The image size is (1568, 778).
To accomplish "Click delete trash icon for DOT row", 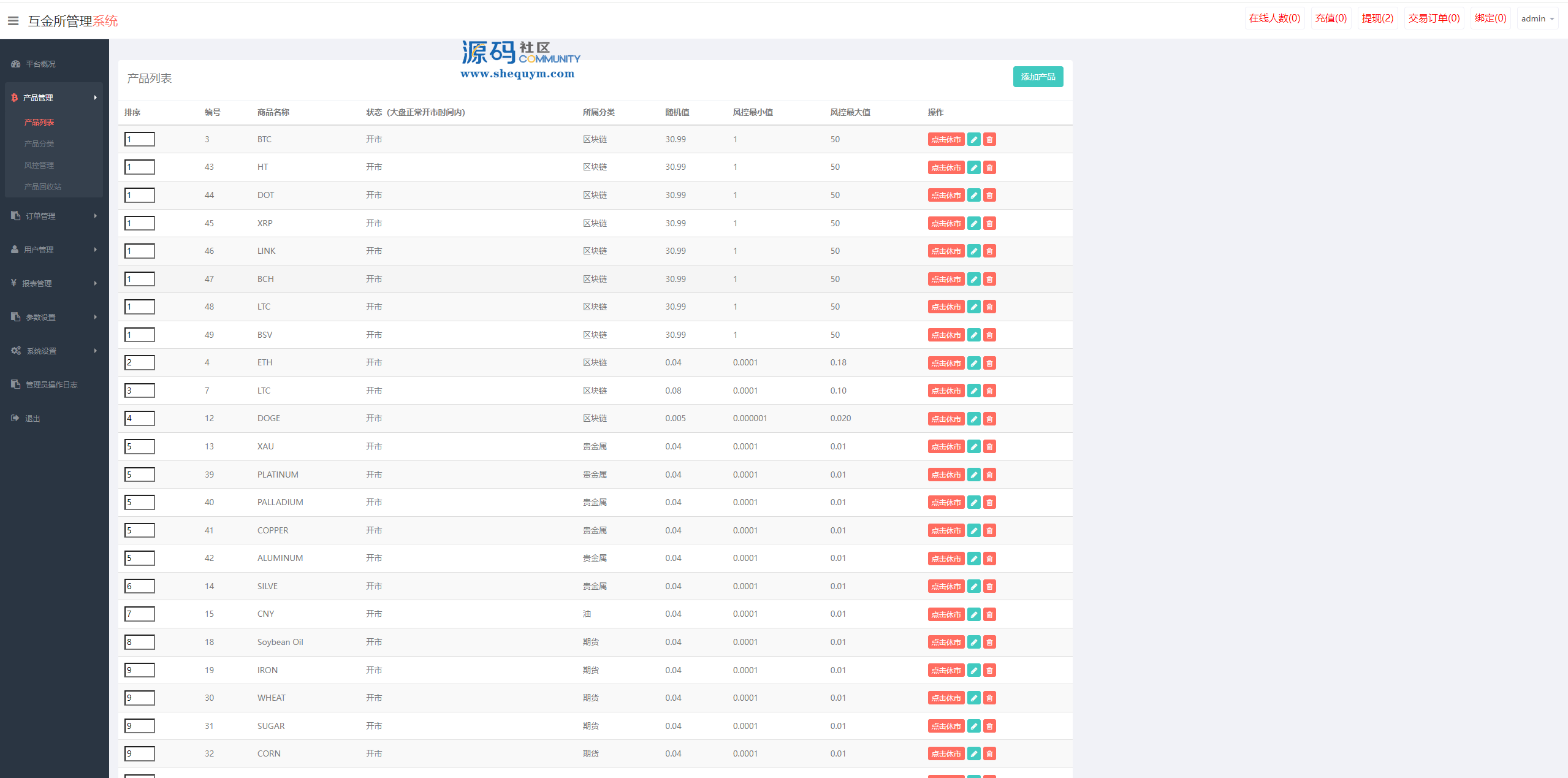I will pos(989,196).
